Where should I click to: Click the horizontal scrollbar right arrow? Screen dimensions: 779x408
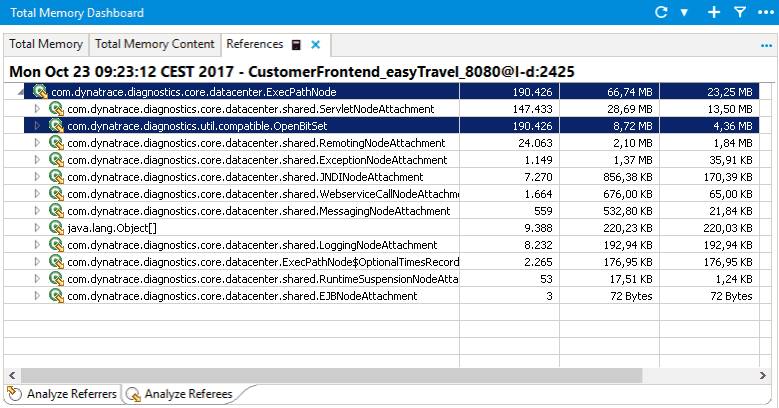click(763, 375)
